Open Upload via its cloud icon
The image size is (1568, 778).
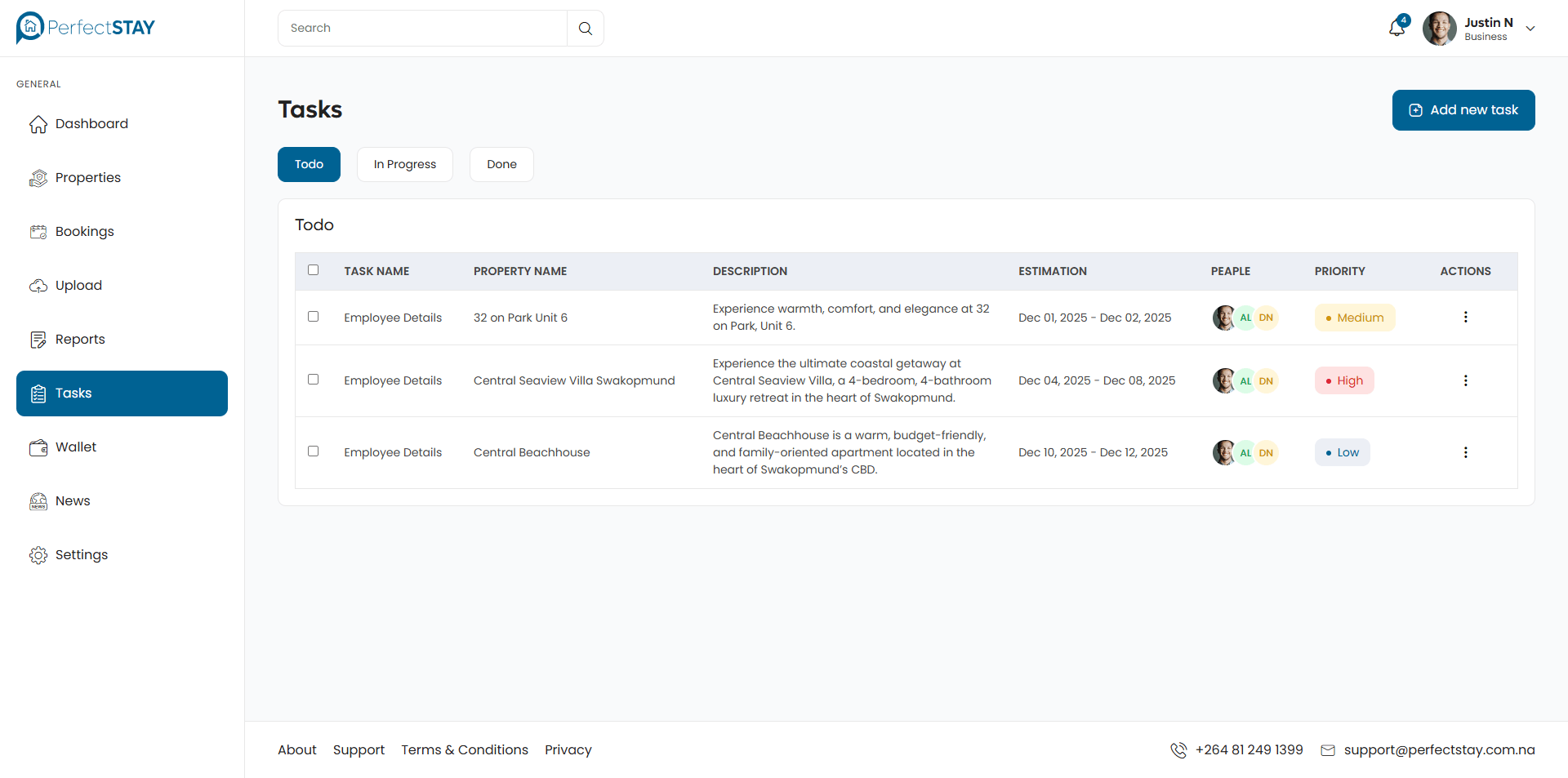(x=38, y=286)
